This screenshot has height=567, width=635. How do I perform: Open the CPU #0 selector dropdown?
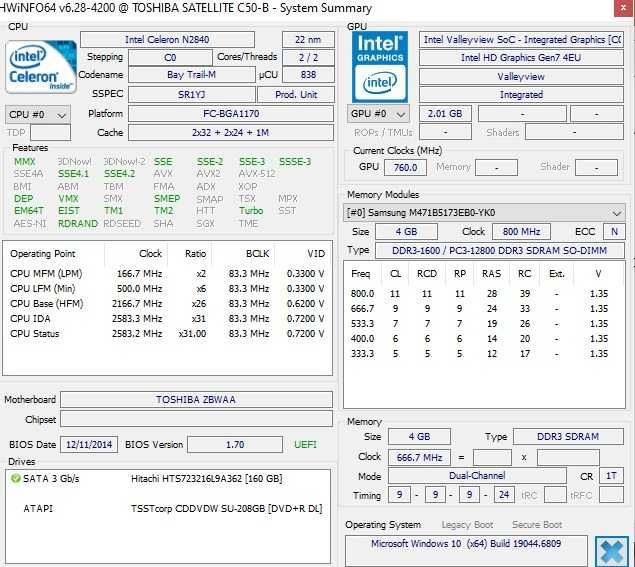(x=38, y=115)
